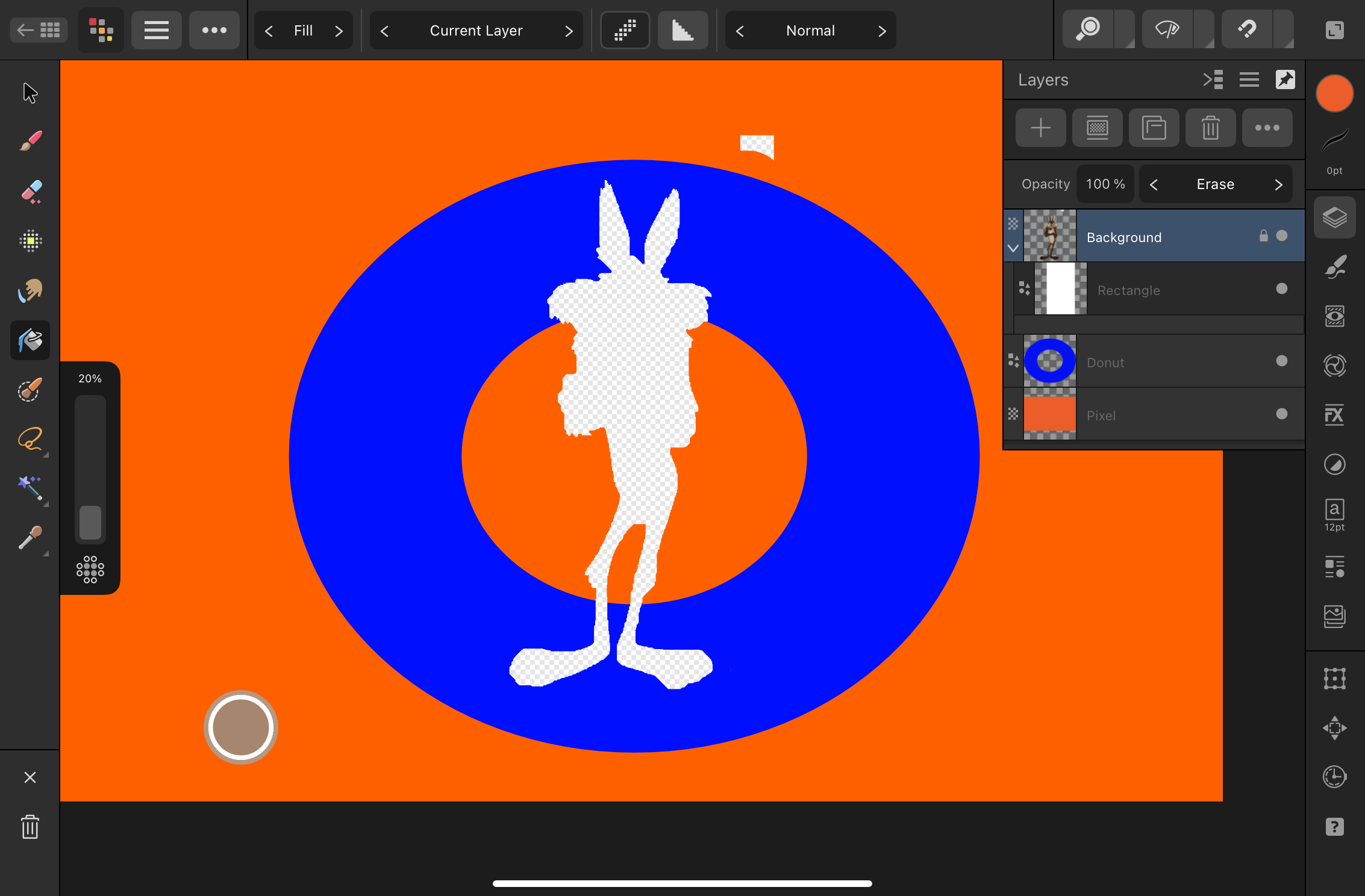Open the Stock images studio icon

[x=1335, y=616]
